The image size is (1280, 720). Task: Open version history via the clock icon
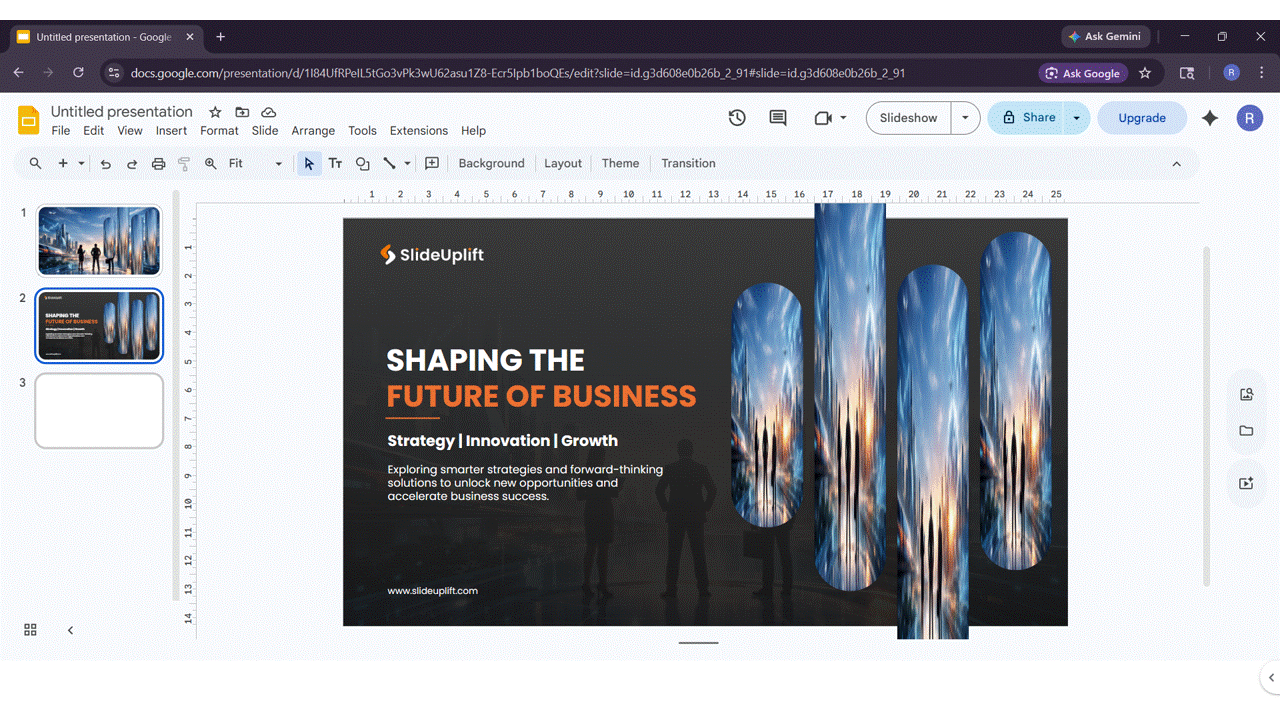pyautogui.click(x=737, y=118)
